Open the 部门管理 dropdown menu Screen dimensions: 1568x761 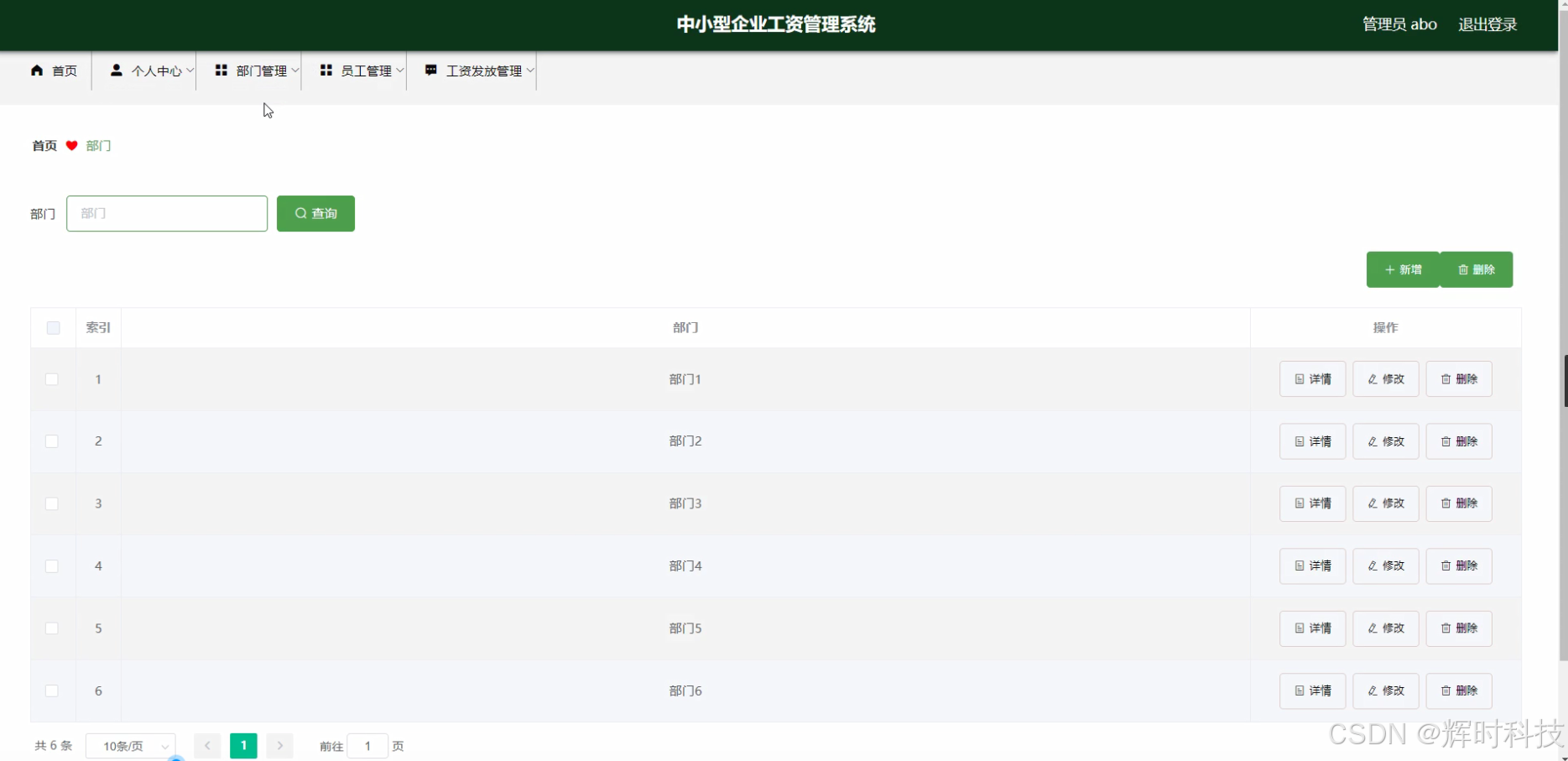260,70
